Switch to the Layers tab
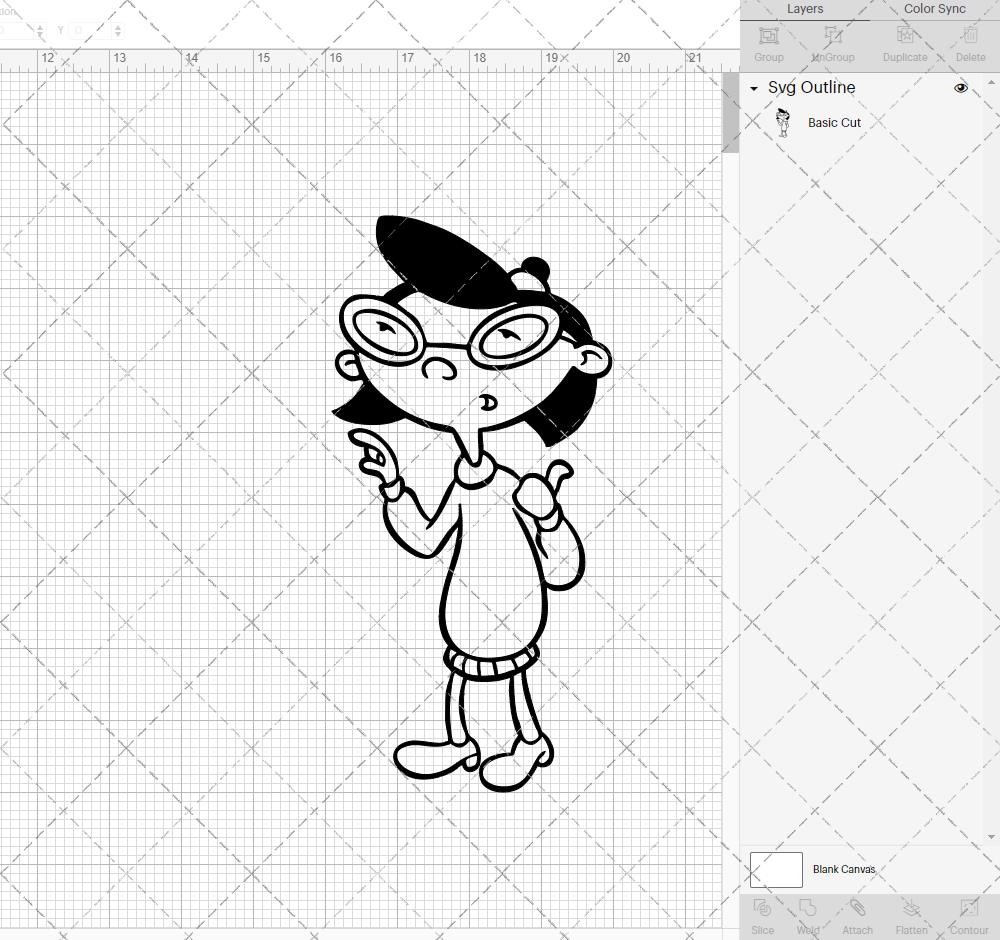The width and height of the screenshot is (1000, 940). pyautogui.click(x=805, y=9)
